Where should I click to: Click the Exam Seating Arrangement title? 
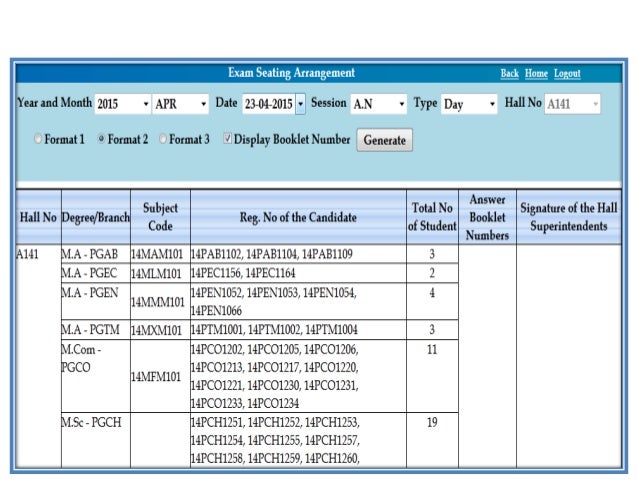tap(291, 73)
